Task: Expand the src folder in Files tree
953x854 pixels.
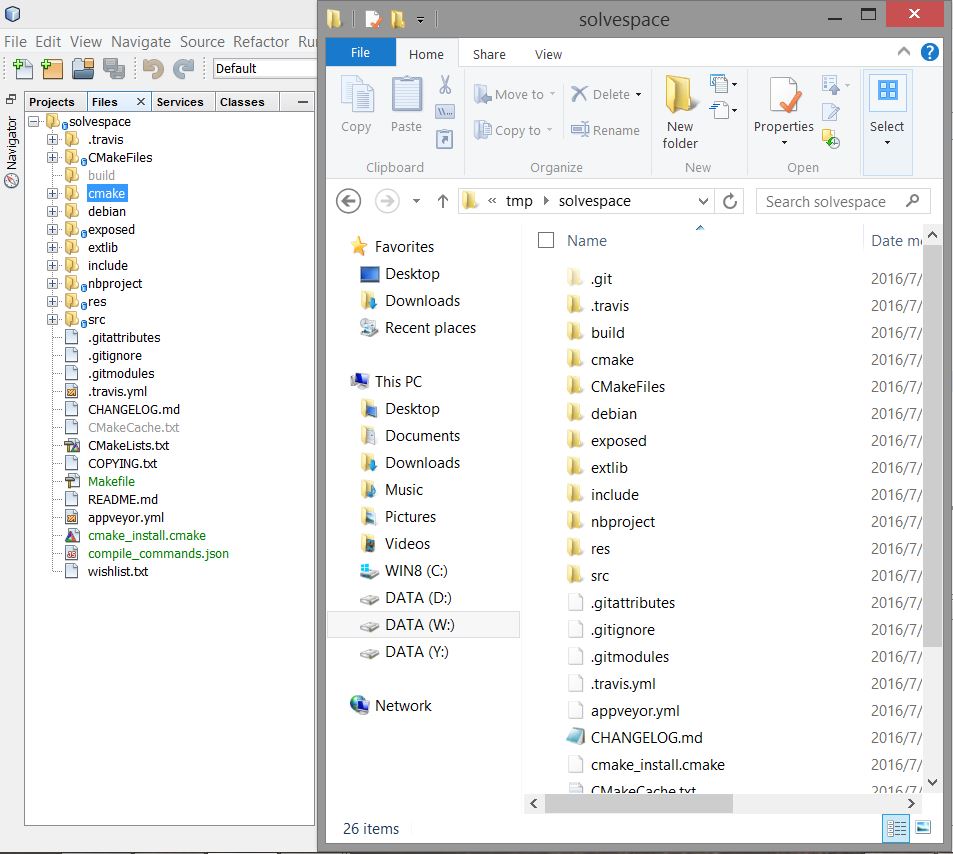Action: click(x=53, y=320)
